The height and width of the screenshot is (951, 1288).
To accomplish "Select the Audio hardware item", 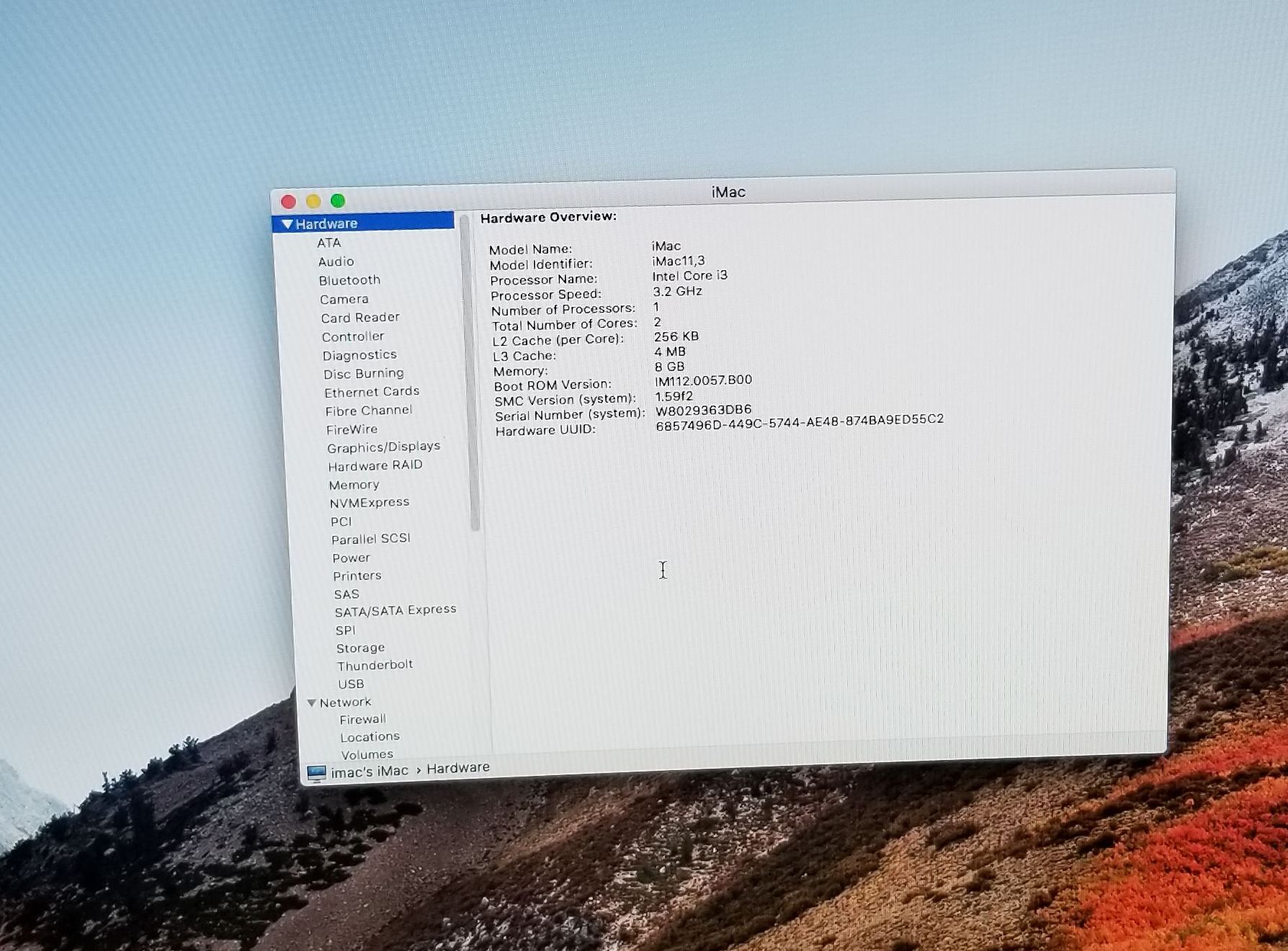I will point(336,262).
